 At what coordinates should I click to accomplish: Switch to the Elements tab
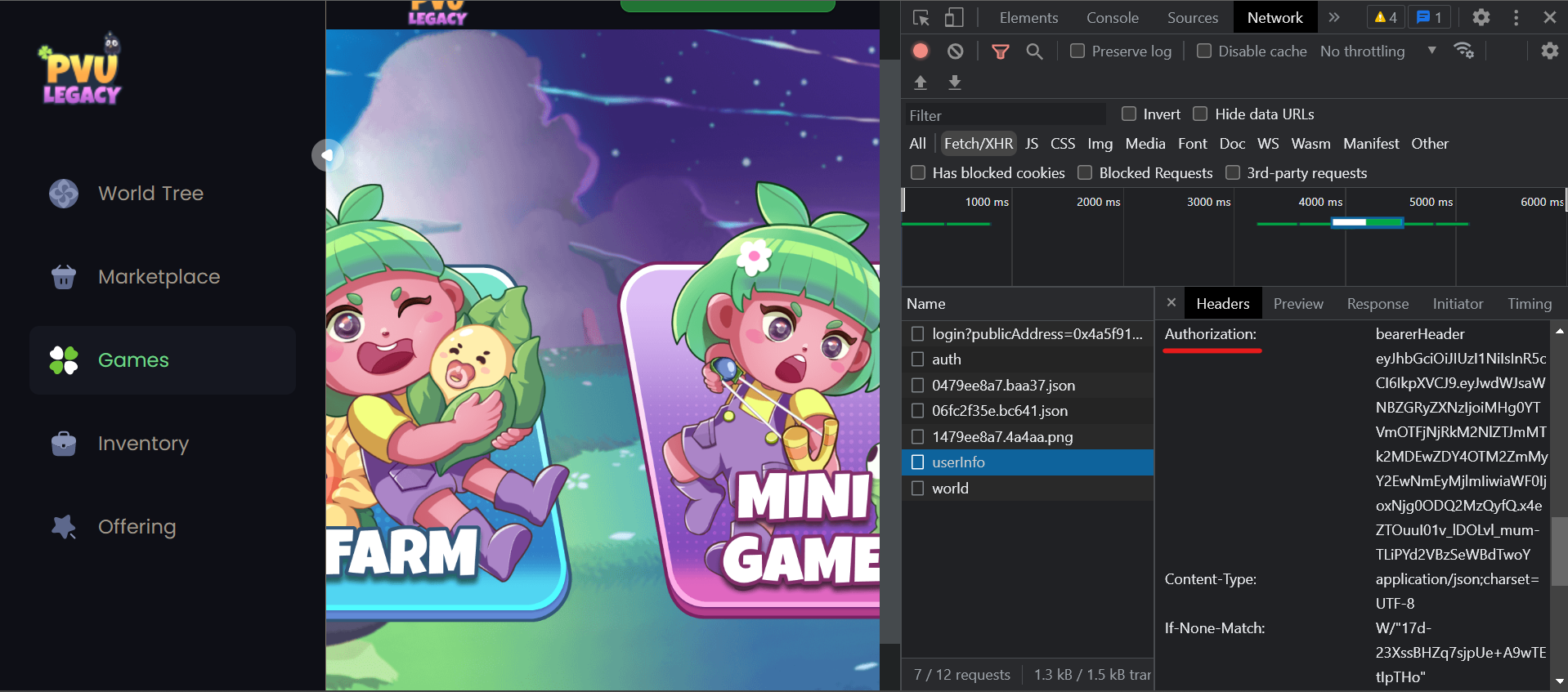tap(1028, 17)
